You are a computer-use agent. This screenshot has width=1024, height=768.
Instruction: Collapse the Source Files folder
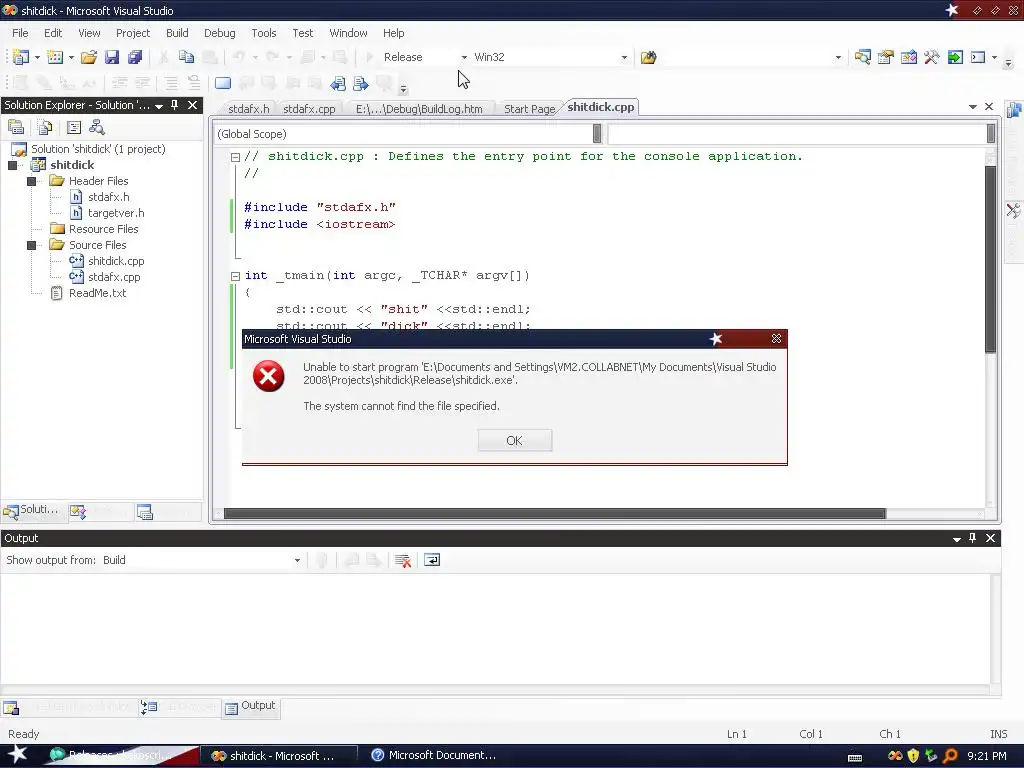point(31,245)
